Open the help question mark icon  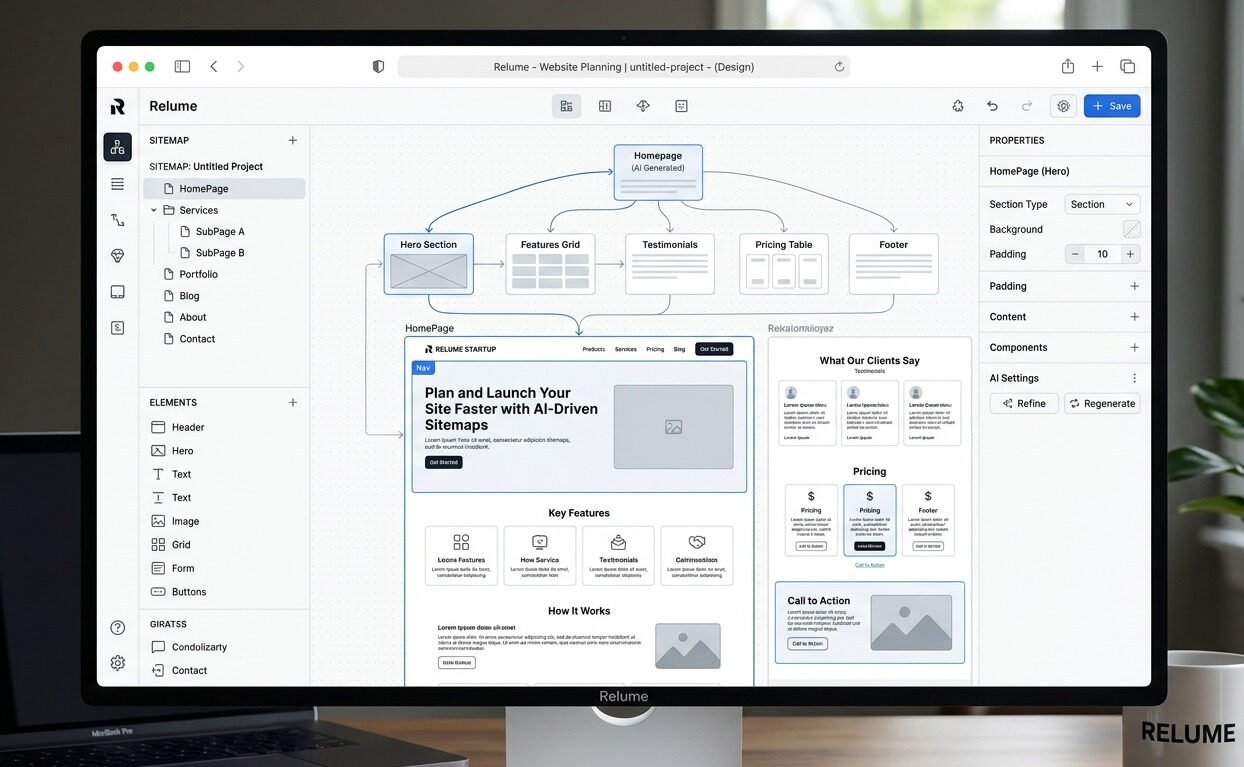click(117, 628)
